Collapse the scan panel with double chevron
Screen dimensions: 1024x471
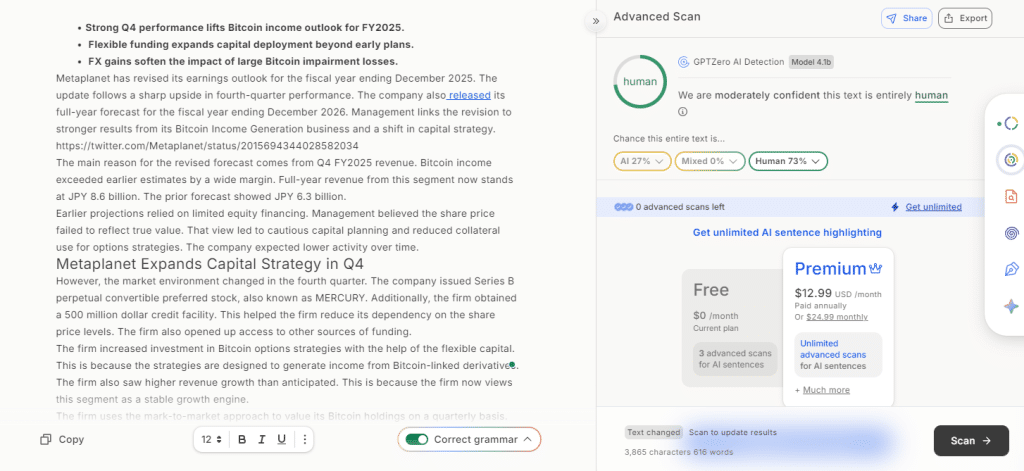tap(596, 20)
